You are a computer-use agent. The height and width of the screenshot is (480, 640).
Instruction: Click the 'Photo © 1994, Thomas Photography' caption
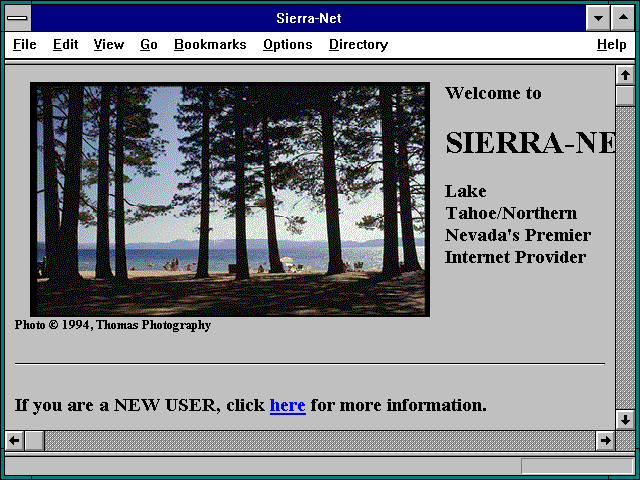(x=113, y=325)
